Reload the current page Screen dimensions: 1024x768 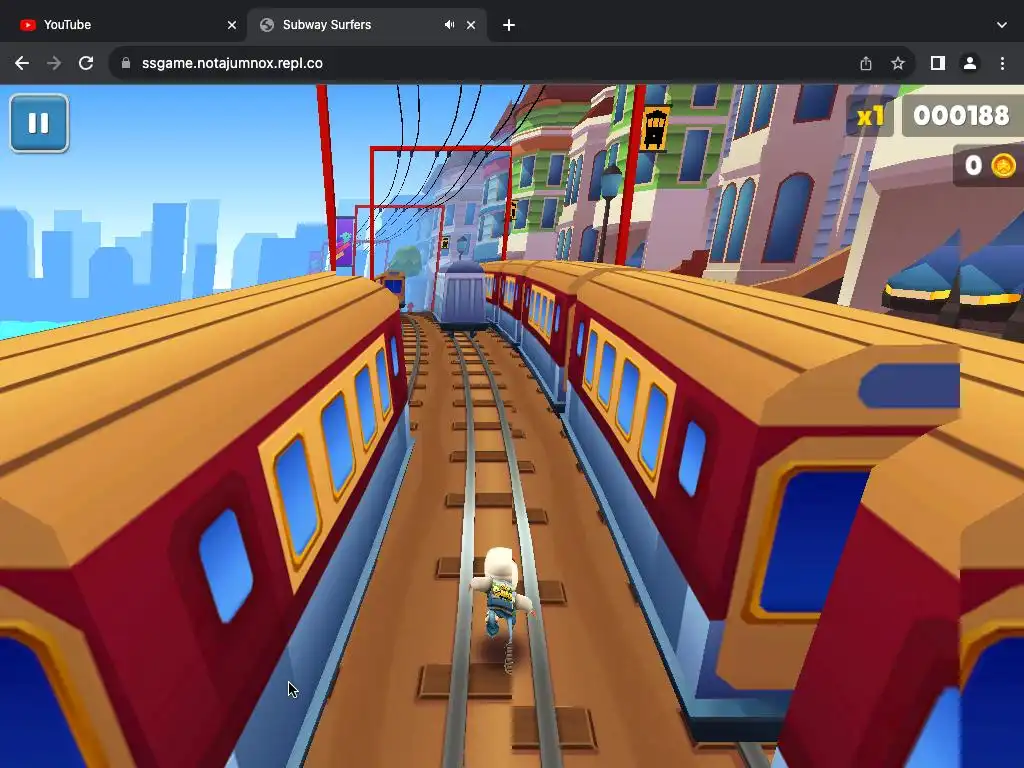point(86,63)
